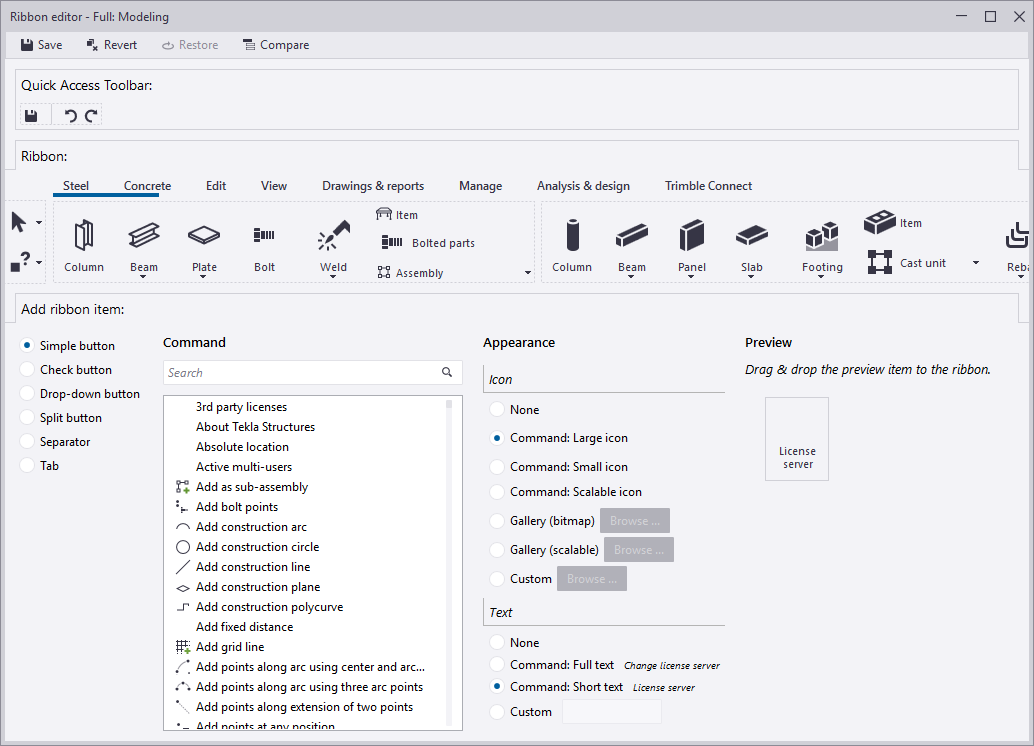Expand the selection arrow tool dropdown

pos(39,222)
